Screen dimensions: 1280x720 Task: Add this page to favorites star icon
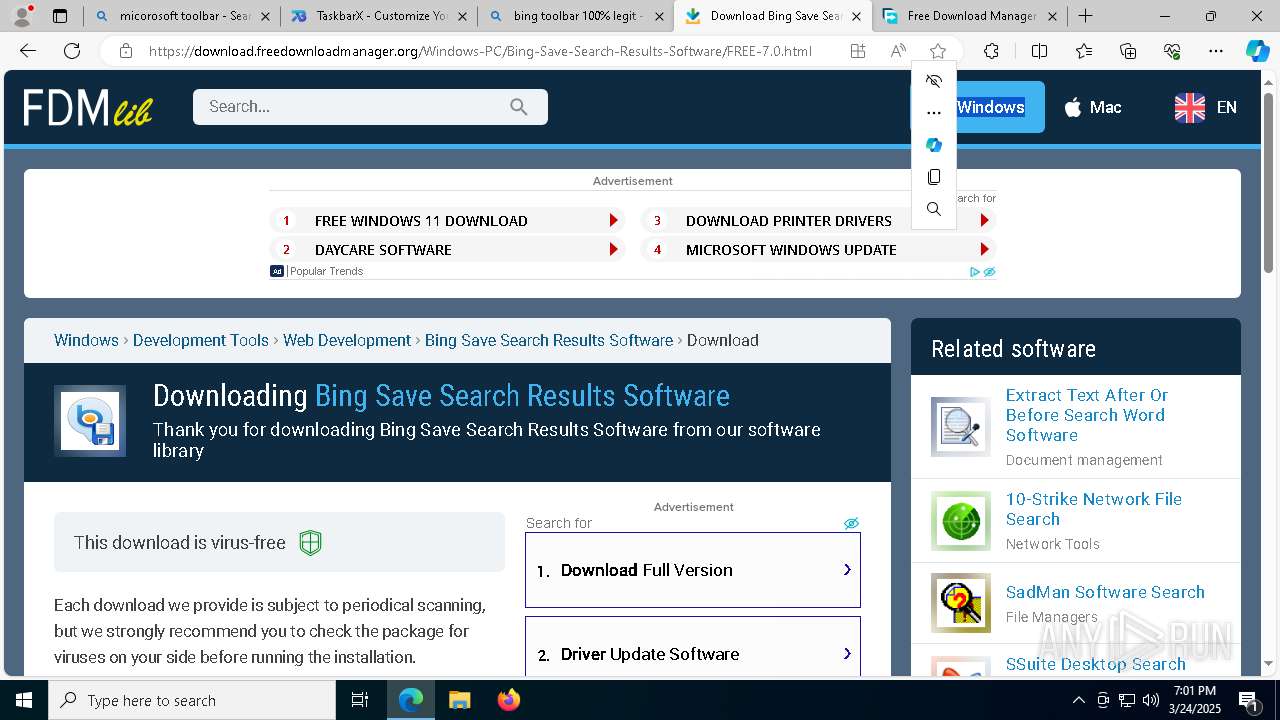(x=937, y=51)
